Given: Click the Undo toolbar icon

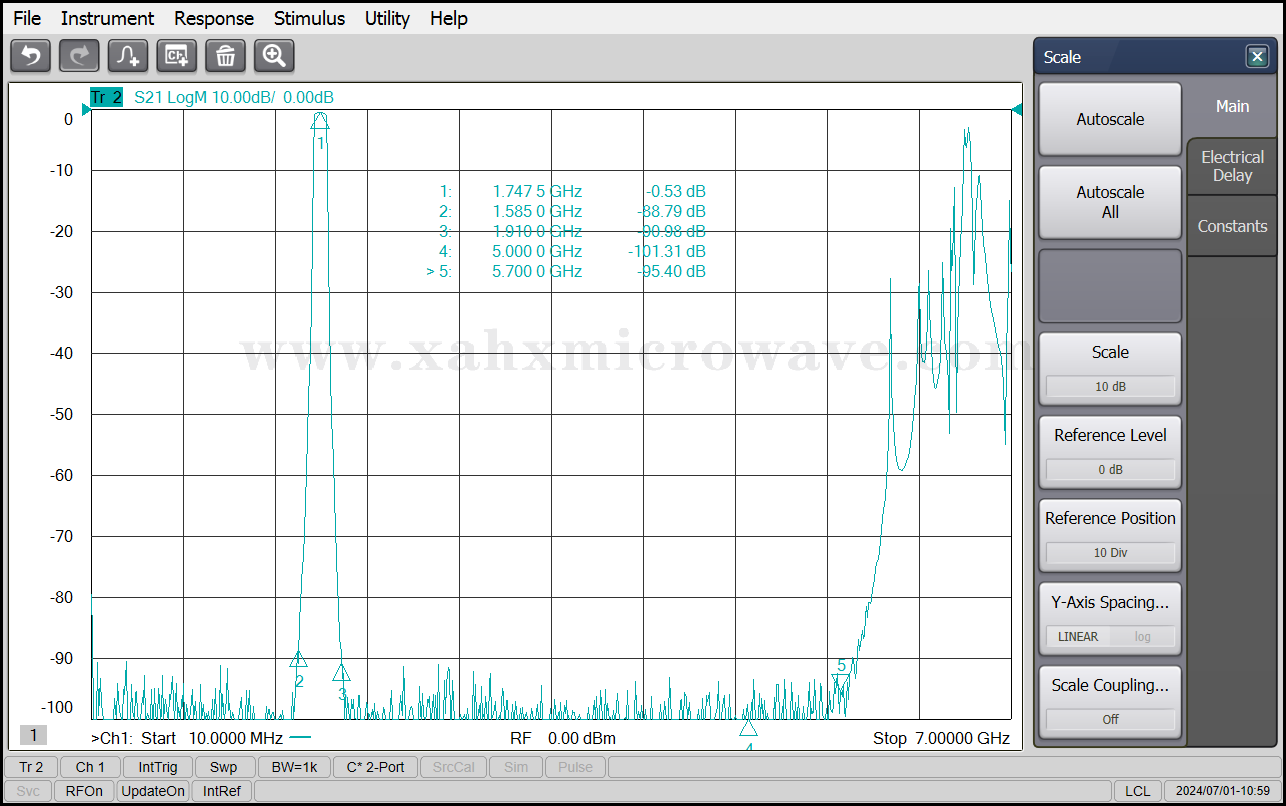Looking at the screenshot, I should point(30,56).
